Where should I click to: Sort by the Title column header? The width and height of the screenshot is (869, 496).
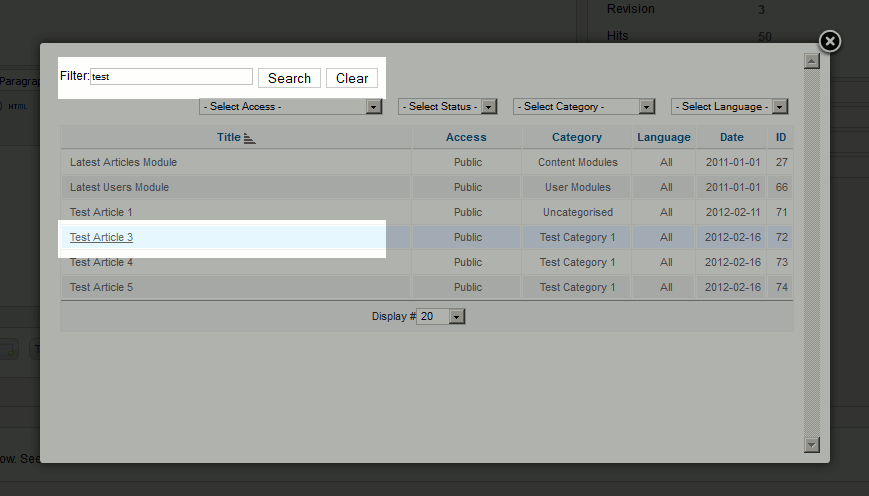tap(228, 137)
